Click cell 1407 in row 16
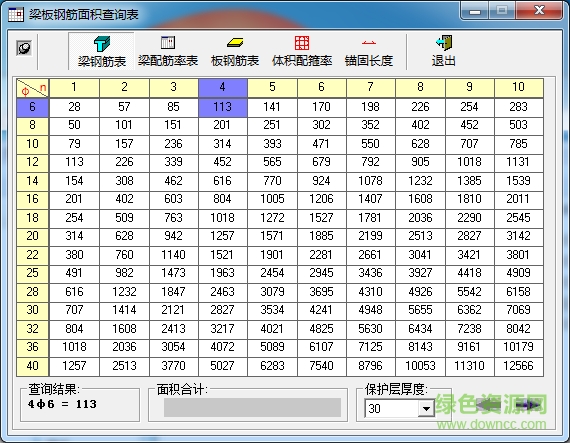570x443 pixels. (370, 200)
